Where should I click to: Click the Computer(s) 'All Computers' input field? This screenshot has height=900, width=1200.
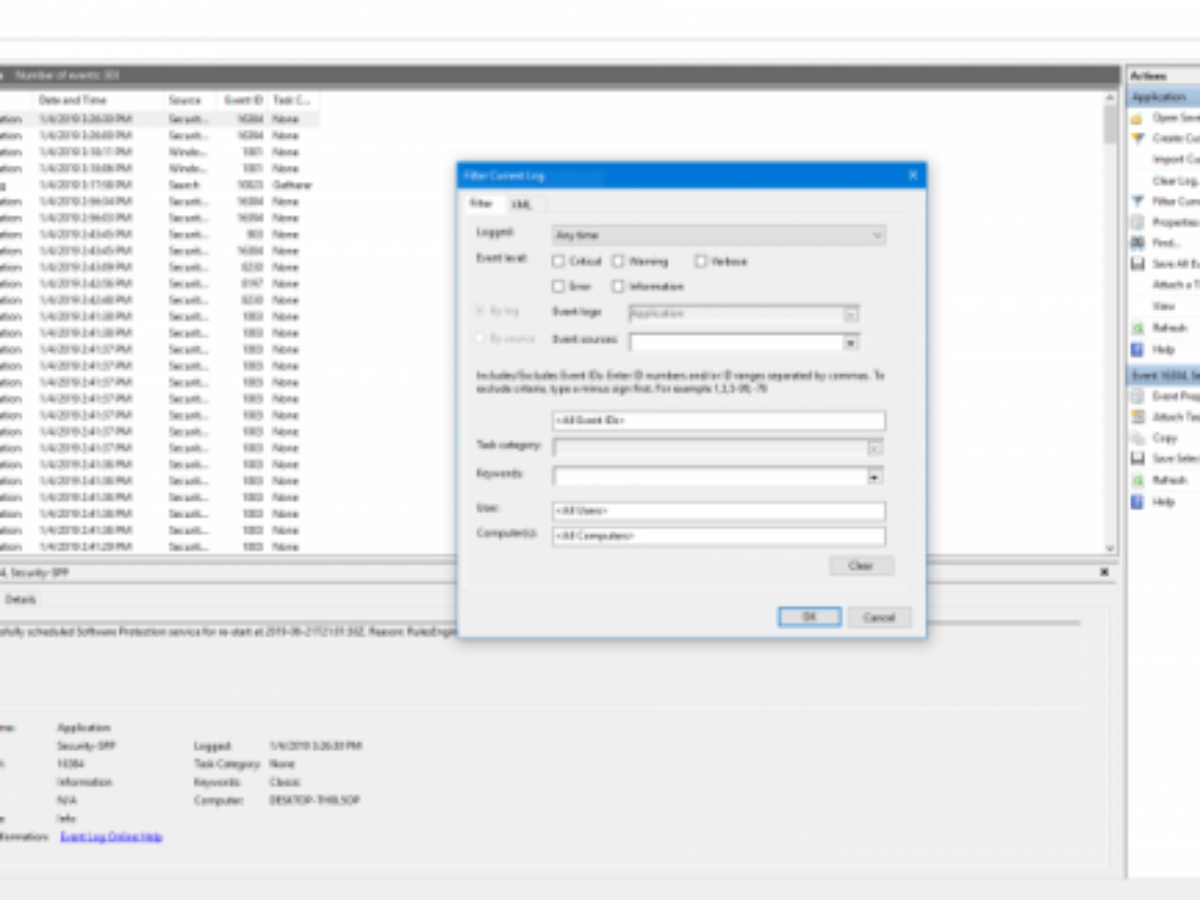(718, 536)
